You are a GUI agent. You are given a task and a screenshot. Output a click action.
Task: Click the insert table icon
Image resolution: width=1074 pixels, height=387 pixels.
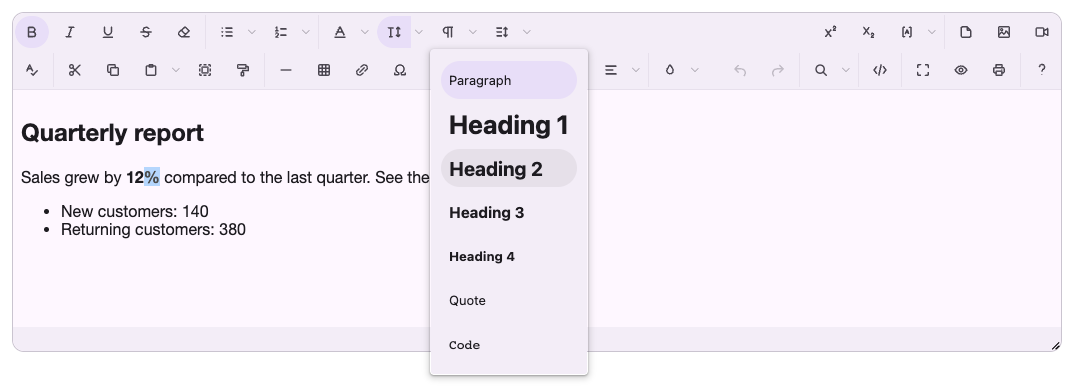pyautogui.click(x=324, y=70)
